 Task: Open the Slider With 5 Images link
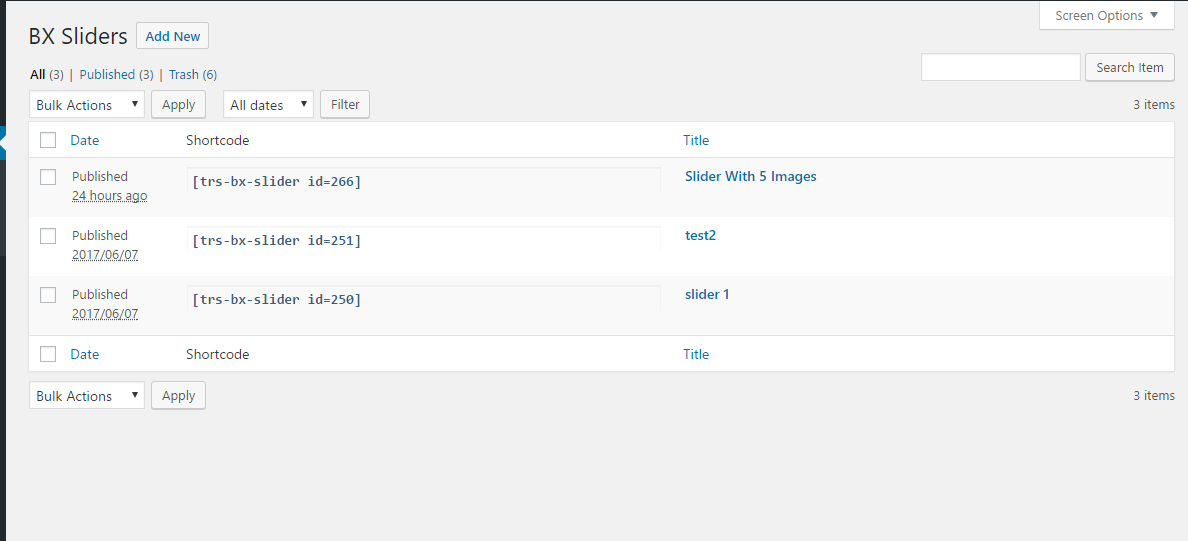point(750,177)
